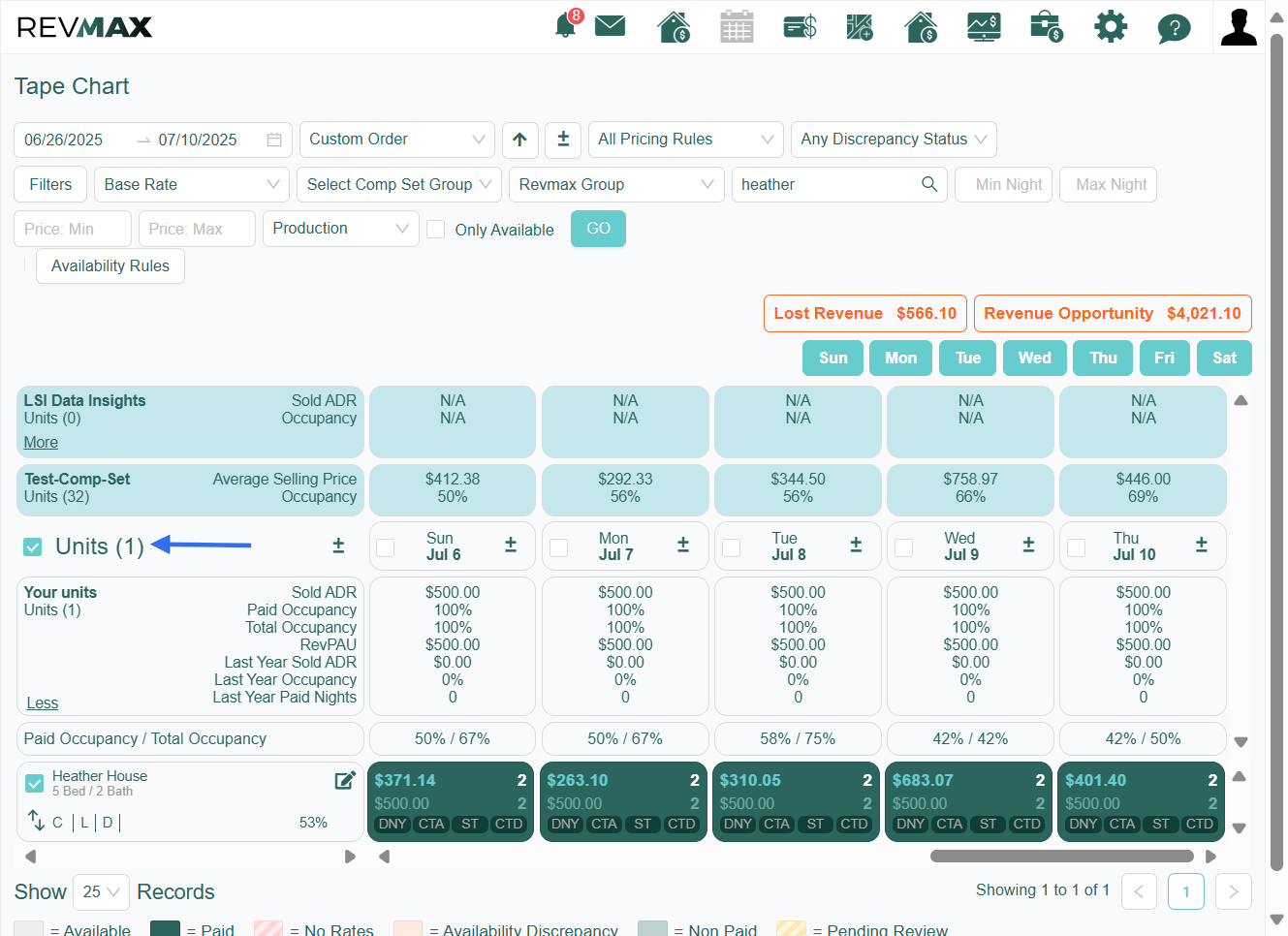This screenshot has height=936, width=1288.
Task: Open the settings gear icon
Action: [1111, 26]
